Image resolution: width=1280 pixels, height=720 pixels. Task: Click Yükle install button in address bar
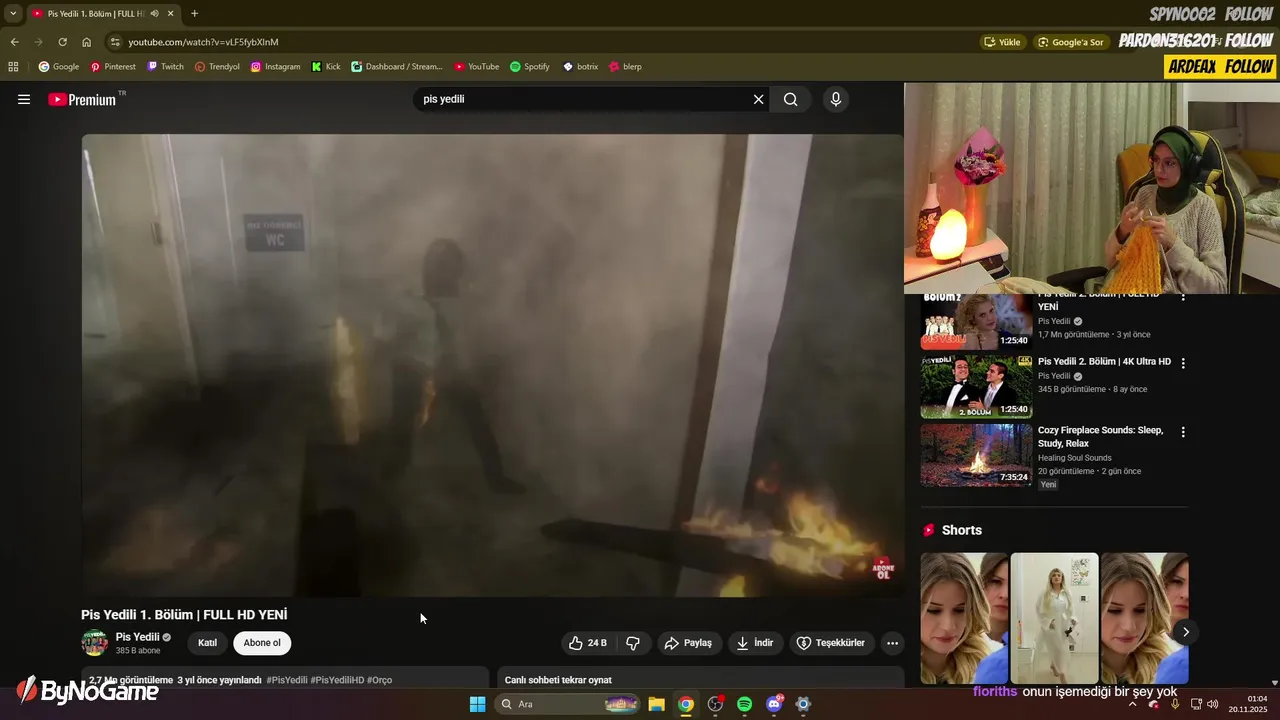pyautogui.click(x=1002, y=42)
